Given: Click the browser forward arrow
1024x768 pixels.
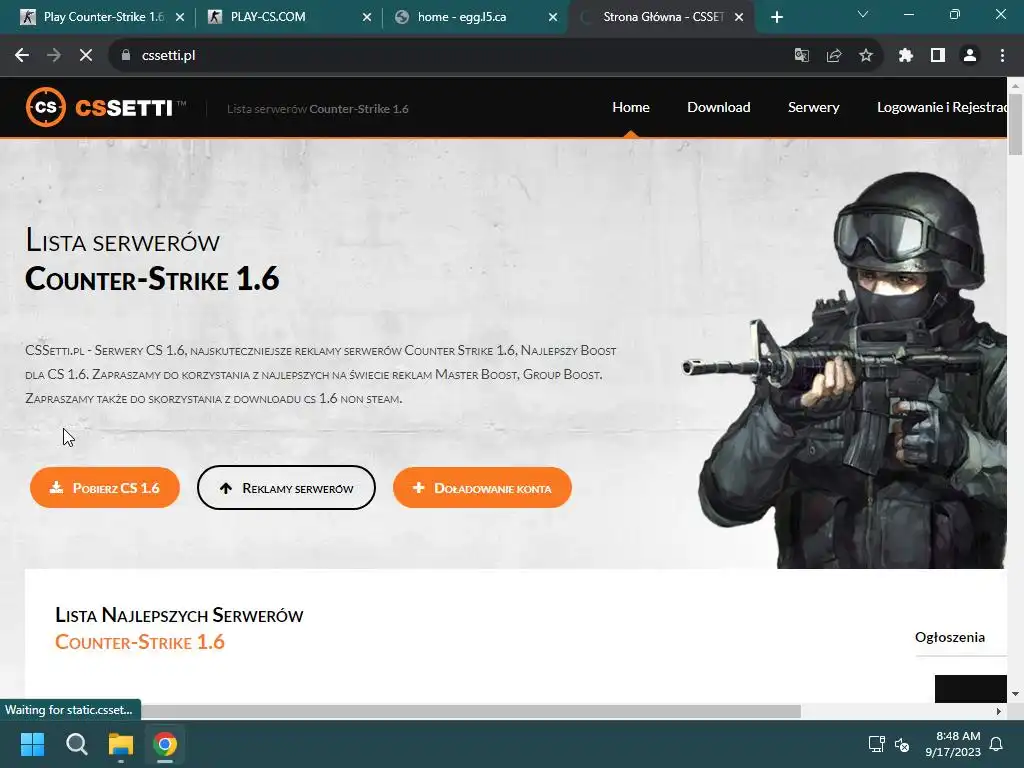Looking at the screenshot, I should [x=54, y=56].
